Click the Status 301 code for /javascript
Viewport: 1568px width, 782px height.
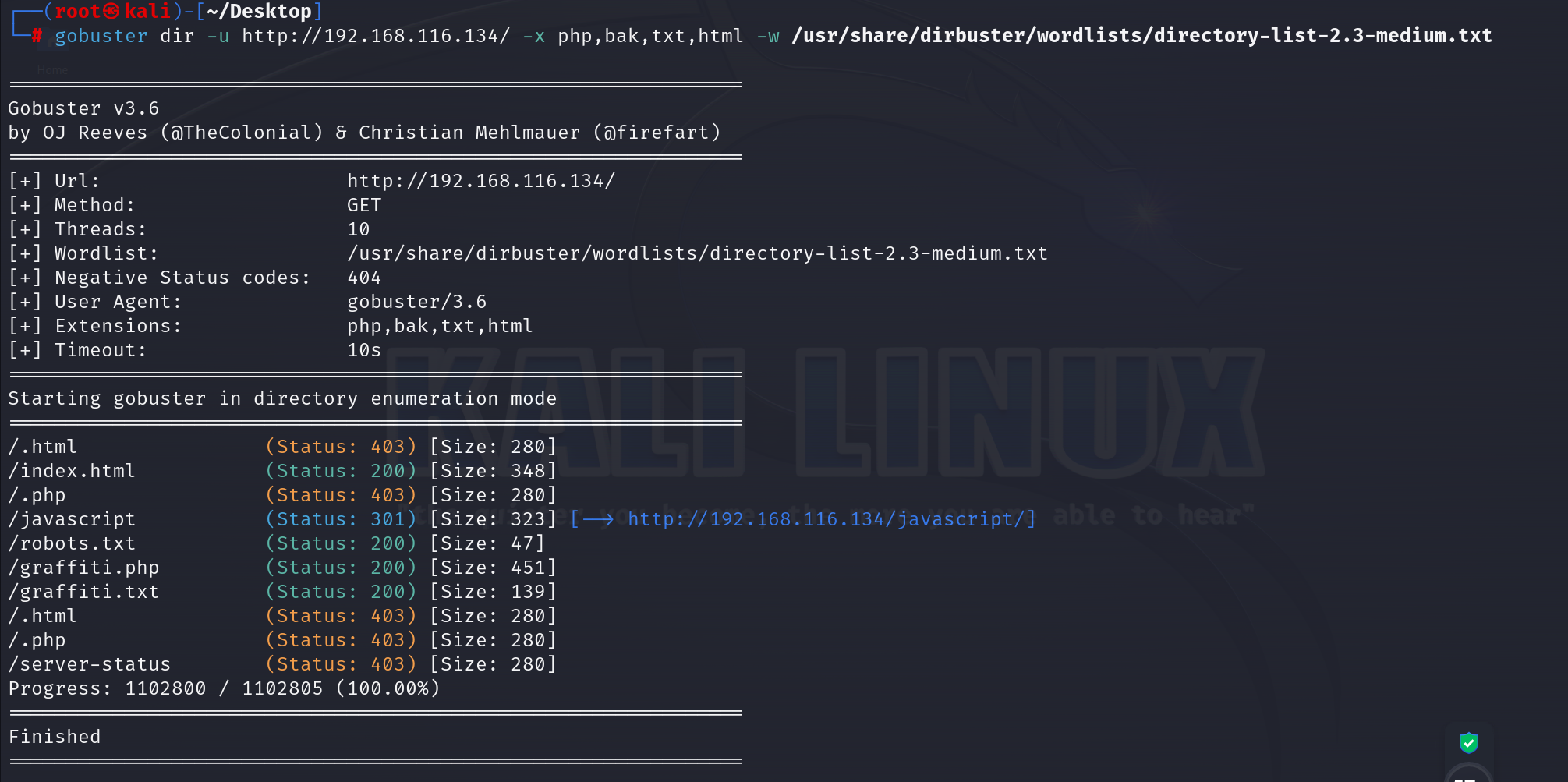click(x=341, y=519)
